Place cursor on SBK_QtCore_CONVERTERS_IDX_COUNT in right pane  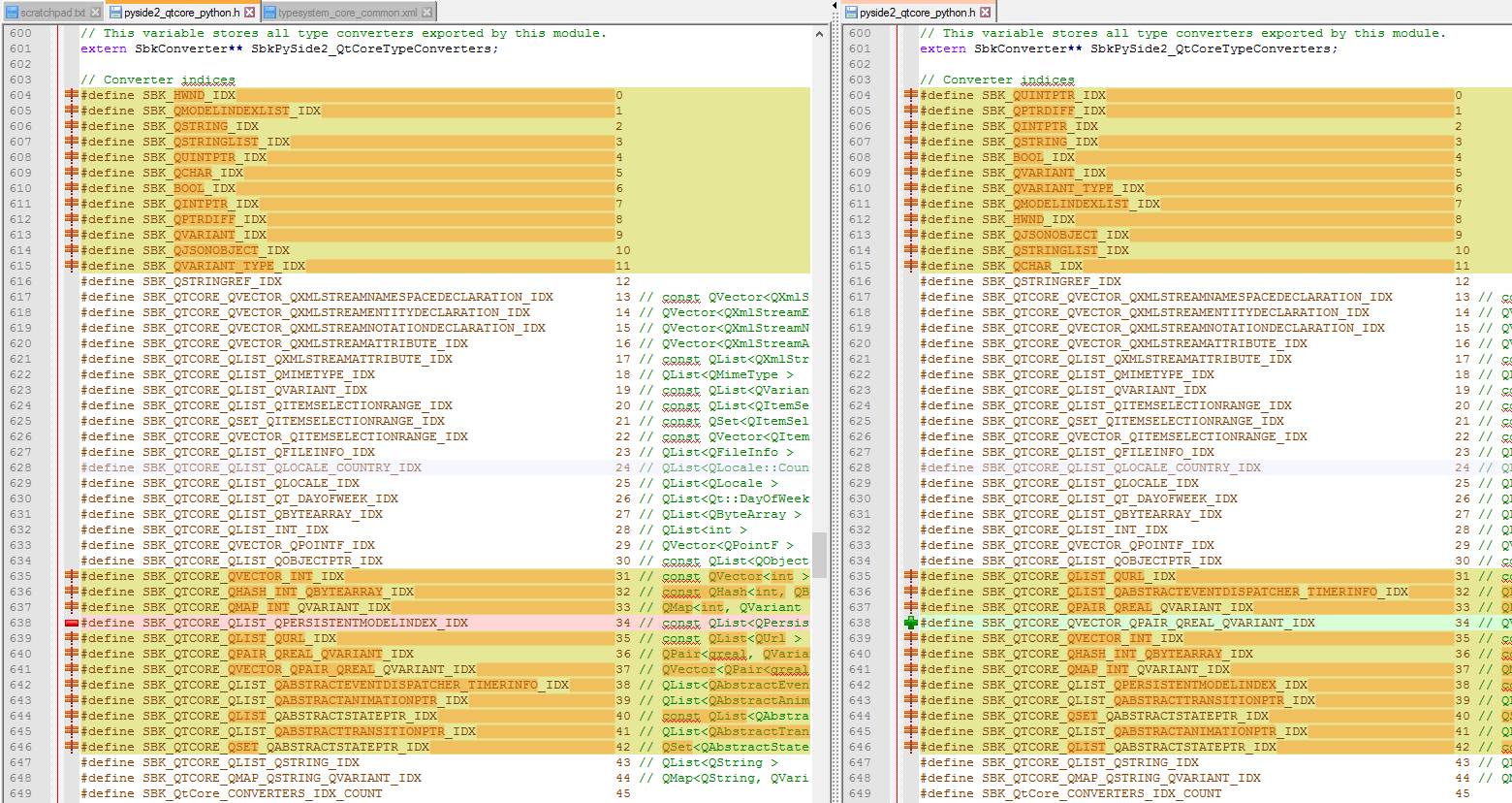1101,793
